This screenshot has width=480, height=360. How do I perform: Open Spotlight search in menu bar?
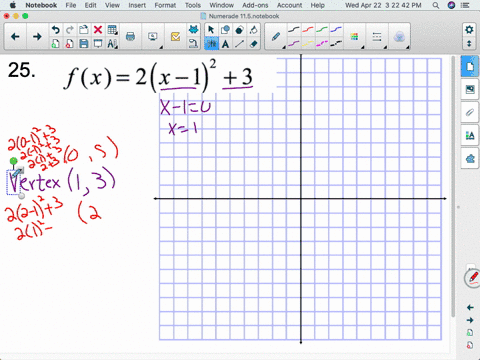tap(436, 5)
